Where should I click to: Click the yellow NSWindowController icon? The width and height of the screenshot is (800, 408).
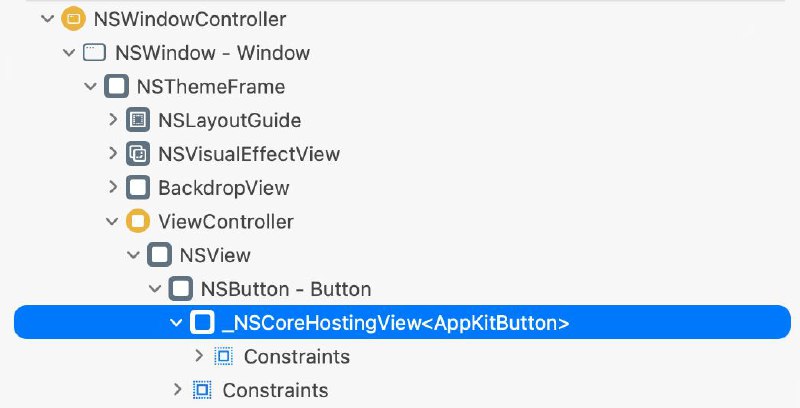click(73, 18)
